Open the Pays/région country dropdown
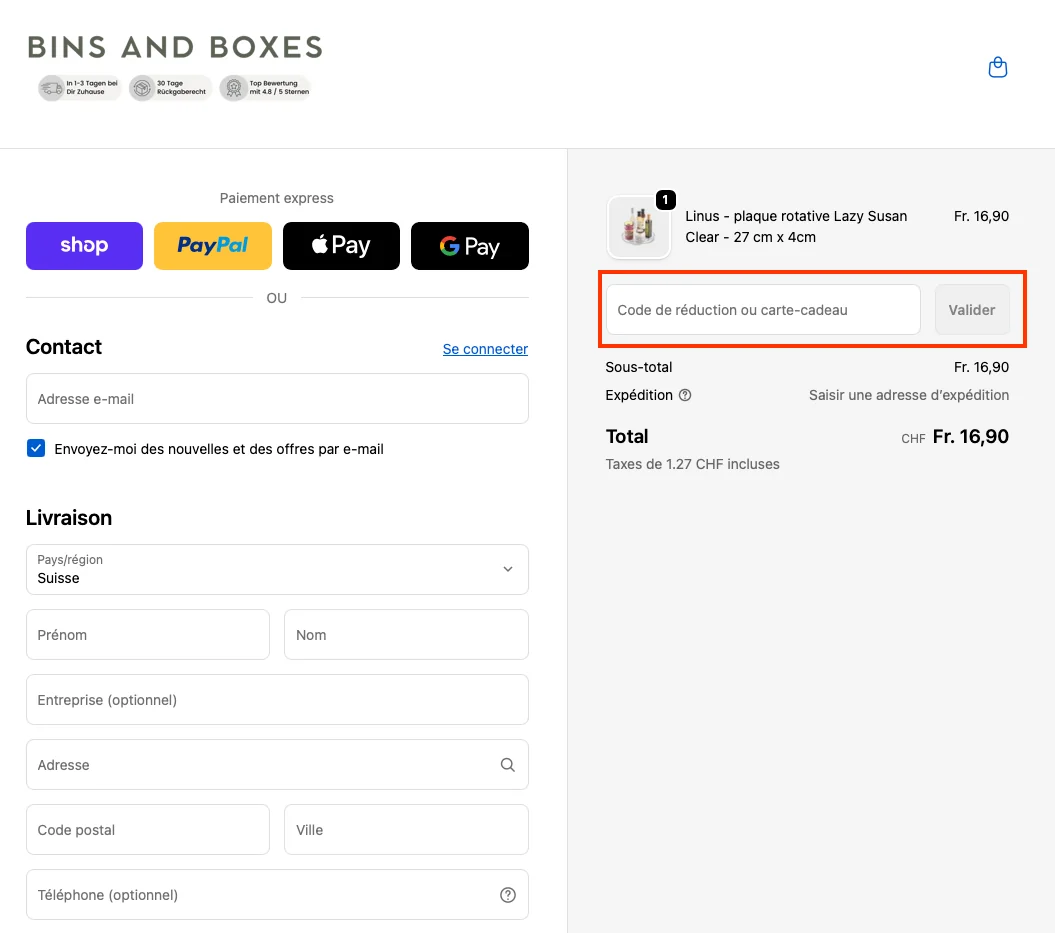Screen dimensions: 1055x933 (277, 569)
